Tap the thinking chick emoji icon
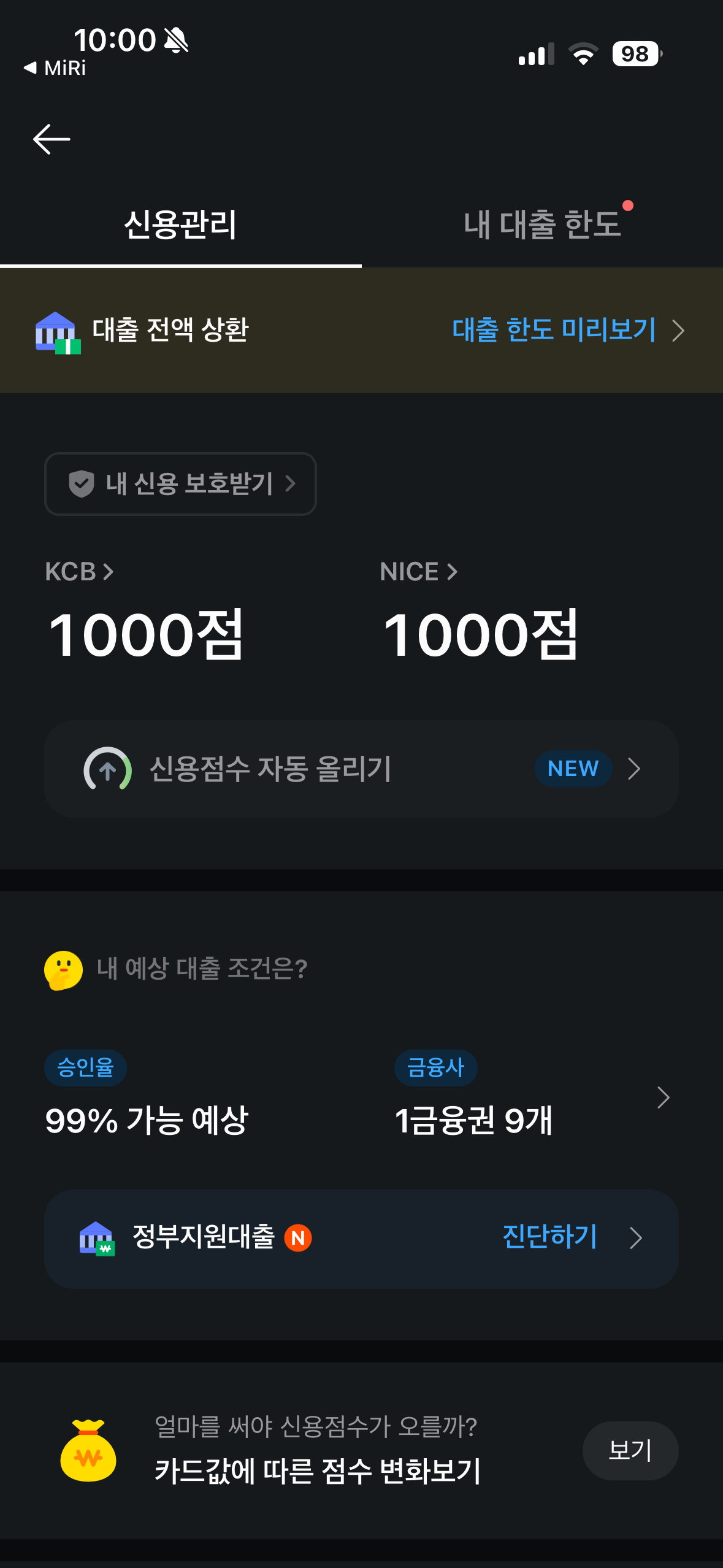This screenshot has width=723, height=1568. tap(63, 970)
